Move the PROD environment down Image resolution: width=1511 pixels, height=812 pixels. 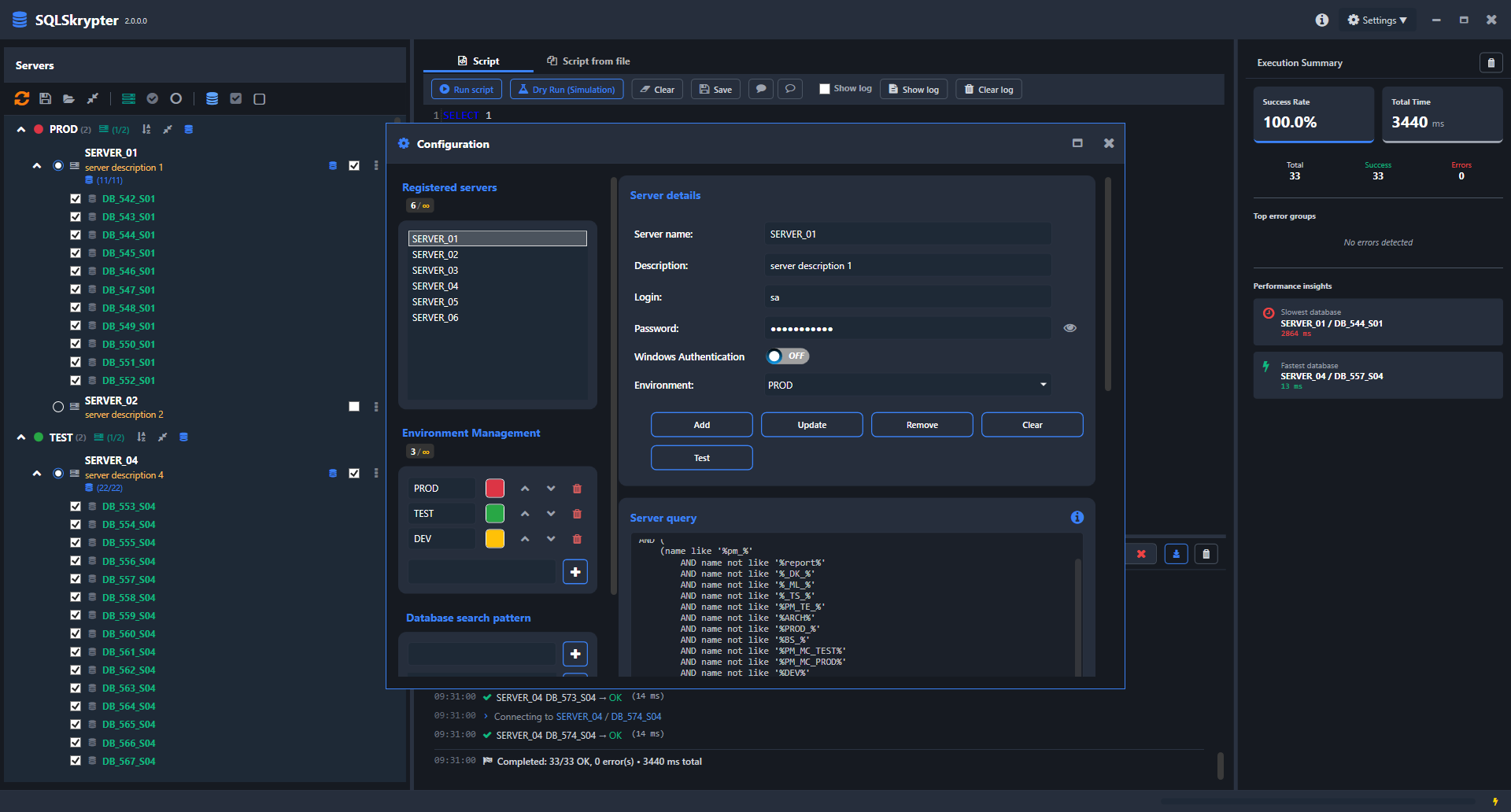[x=551, y=489]
